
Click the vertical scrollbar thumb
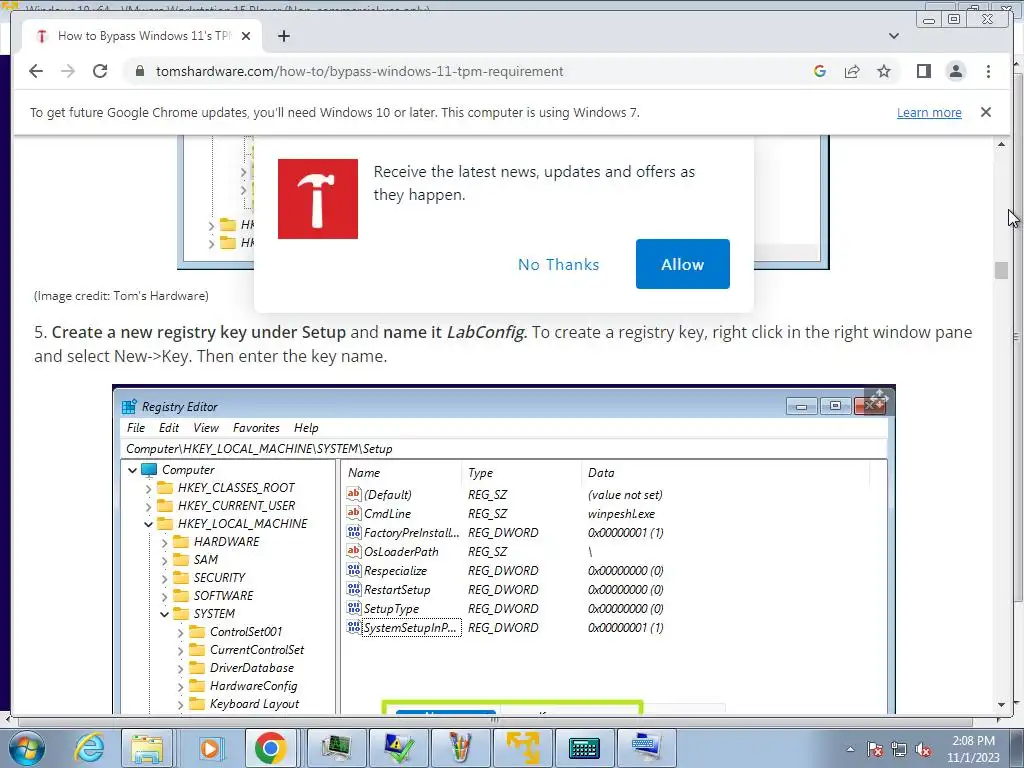coord(1001,270)
